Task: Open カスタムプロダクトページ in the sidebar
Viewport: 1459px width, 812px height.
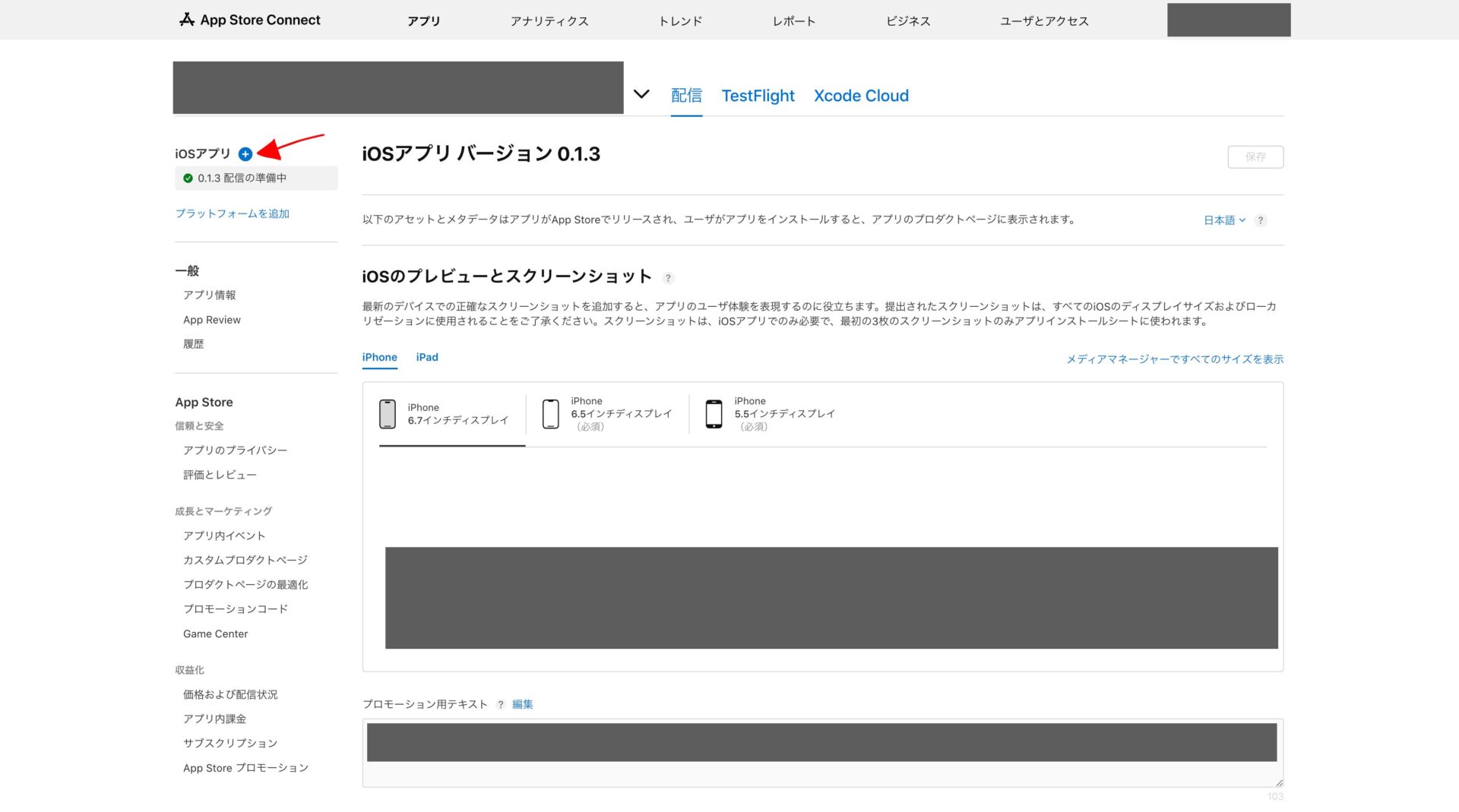Action: (x=245, y=560)
